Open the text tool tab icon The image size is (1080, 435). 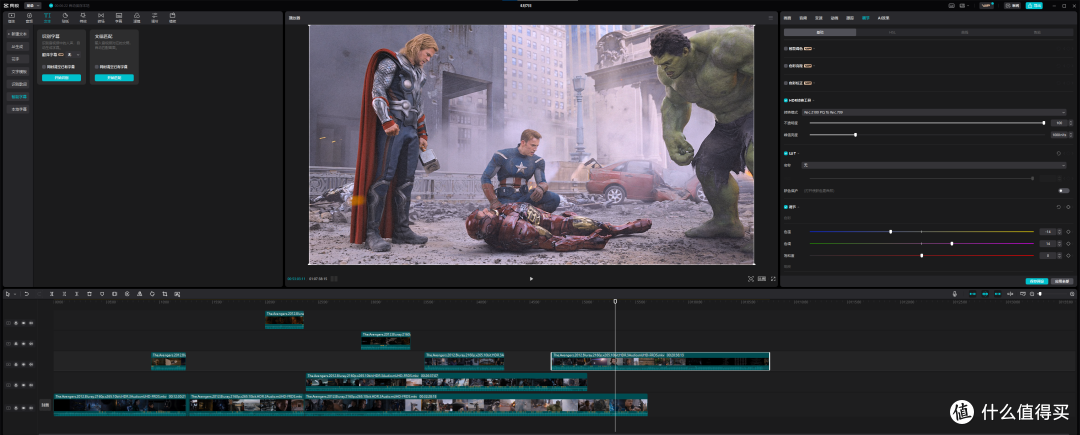47,17
